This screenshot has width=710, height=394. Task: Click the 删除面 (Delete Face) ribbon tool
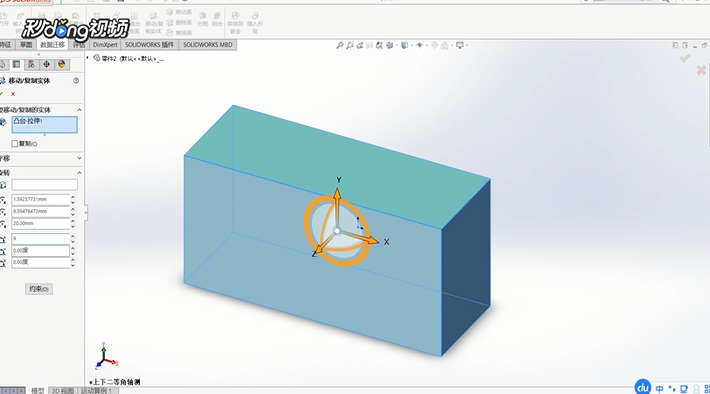point(179,22)
